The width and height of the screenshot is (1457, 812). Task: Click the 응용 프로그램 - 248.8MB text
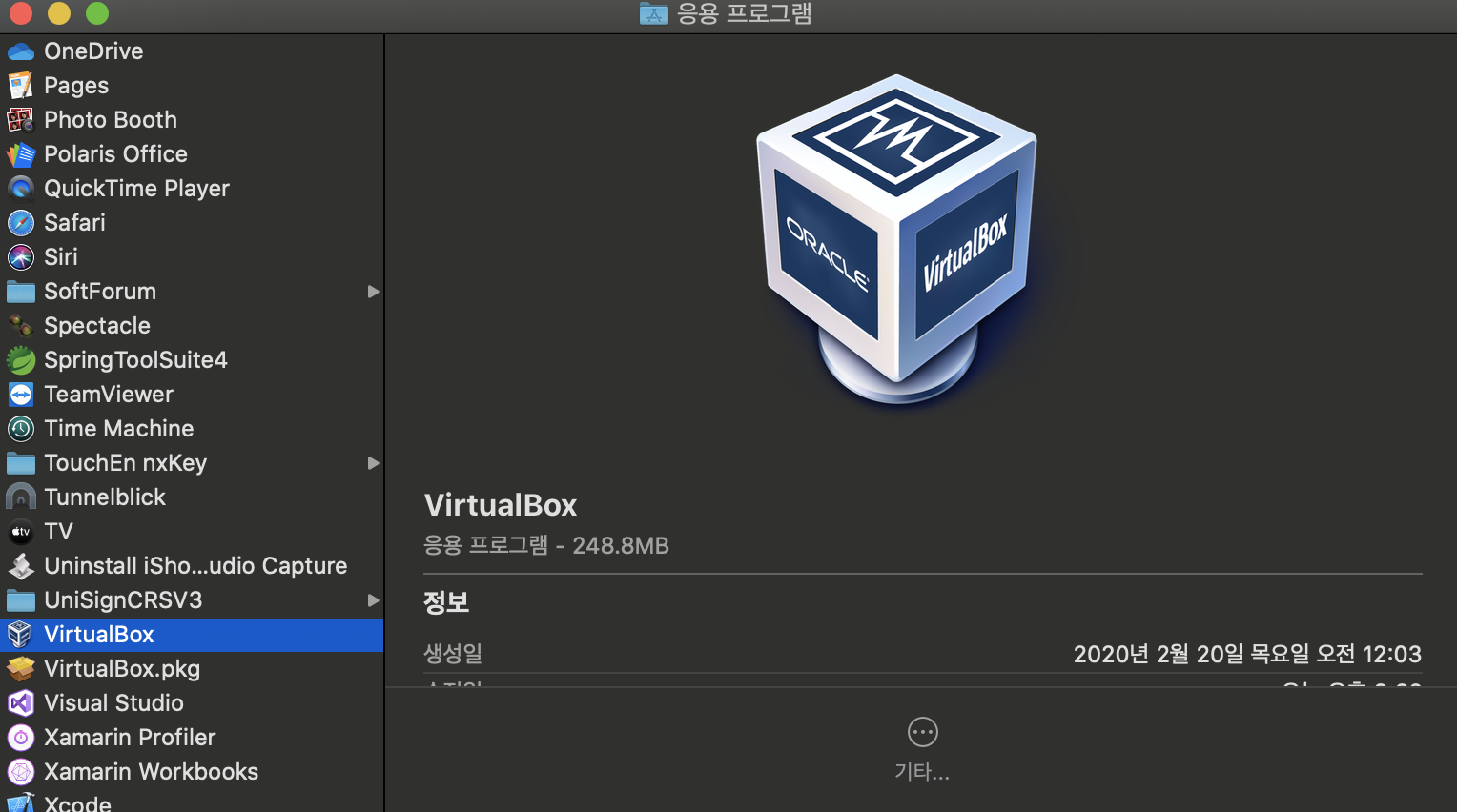(x=546, y=545)
